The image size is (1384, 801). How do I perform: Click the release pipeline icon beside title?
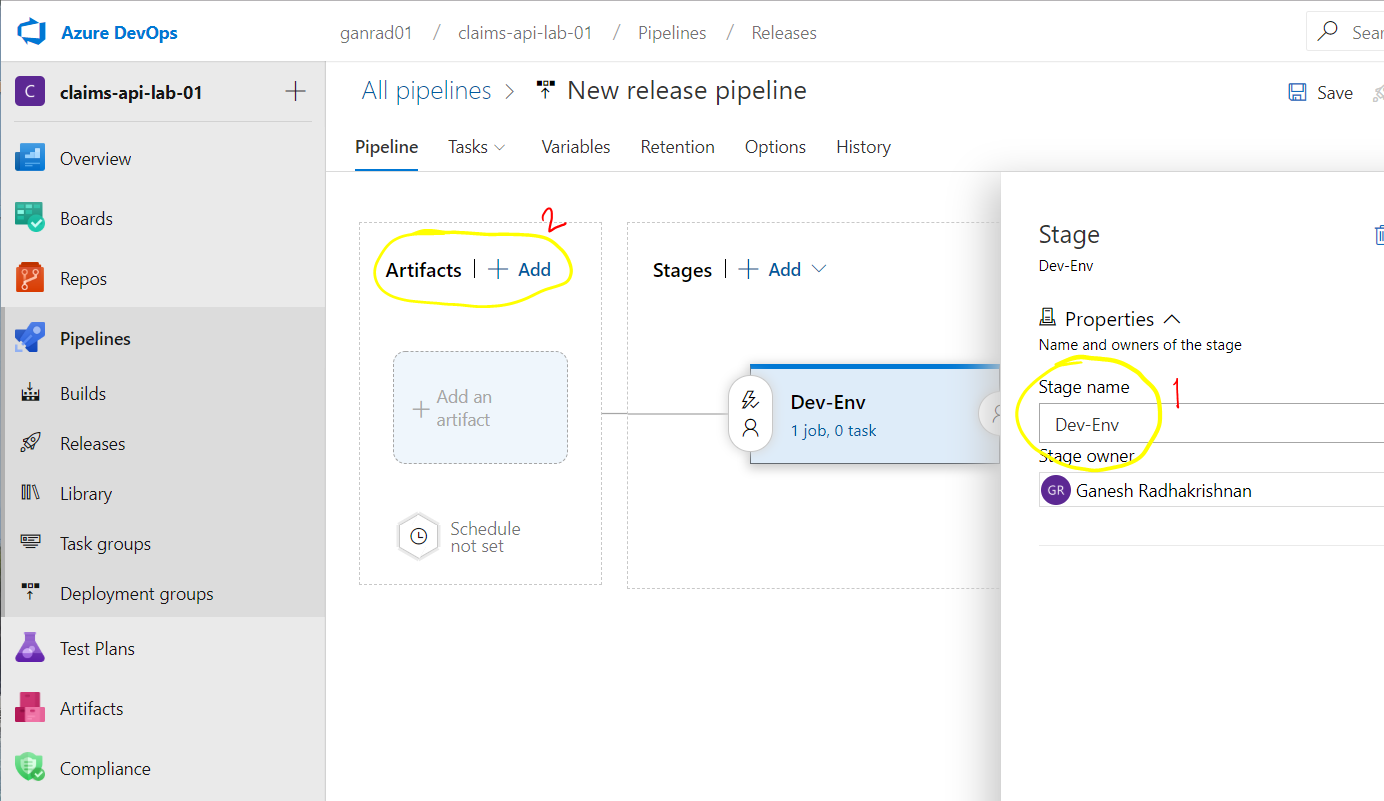pyautogui.click(x=545, y=91)
